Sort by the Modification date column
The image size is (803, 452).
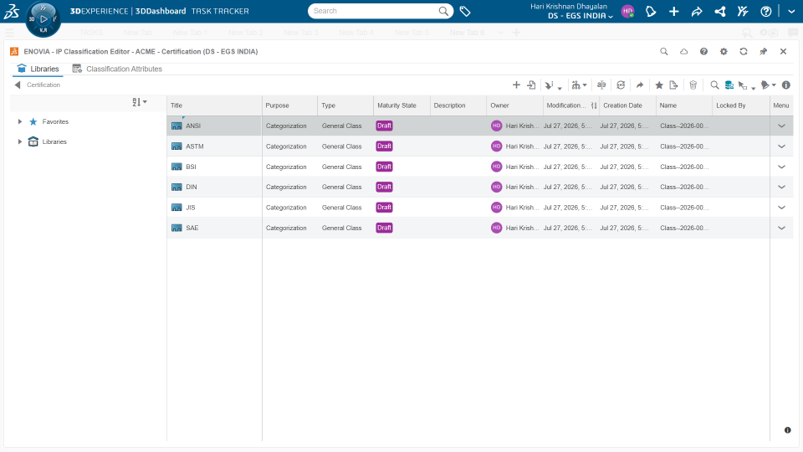click(565, 105)
